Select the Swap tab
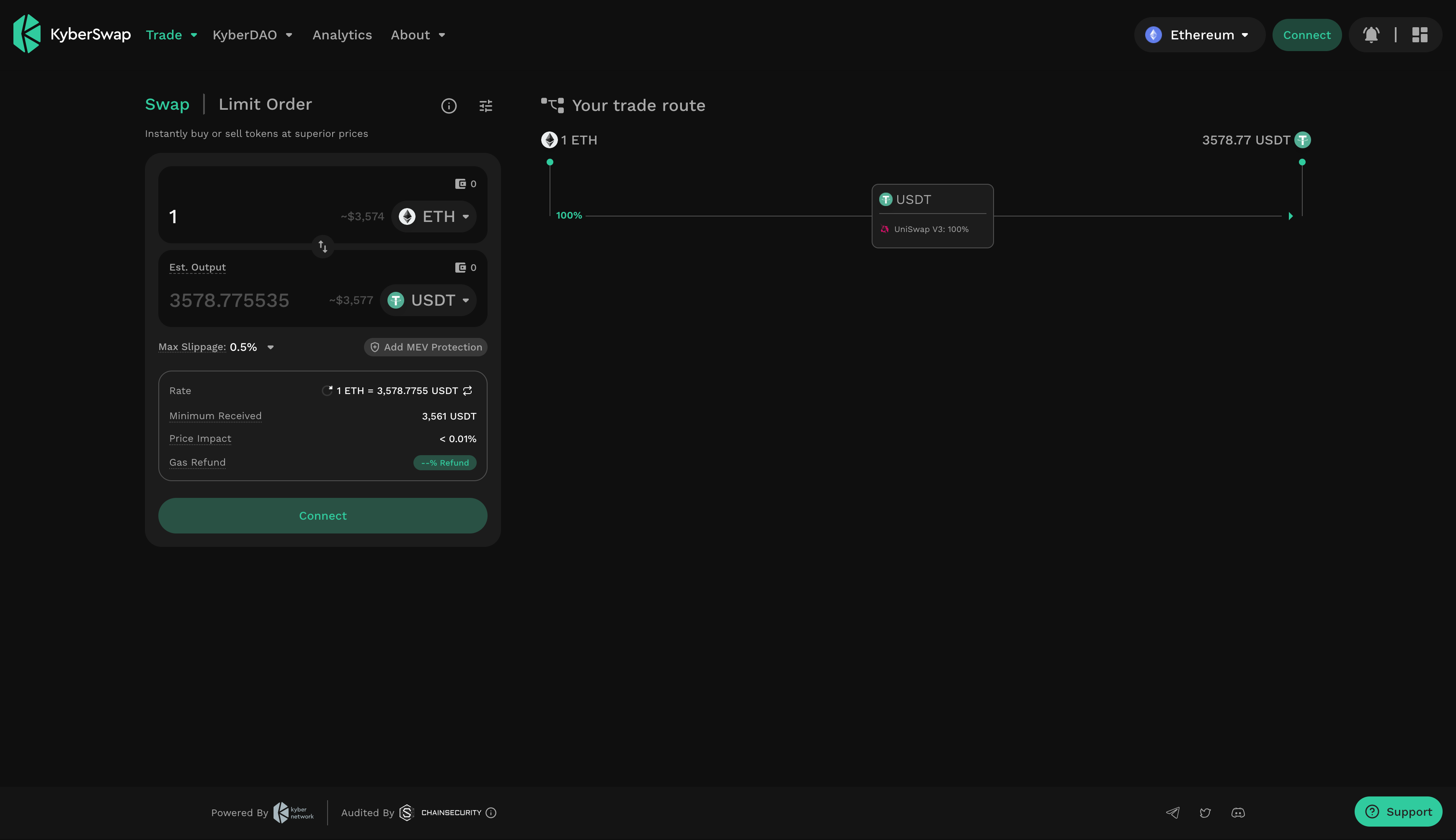The height and width of the screenshot is (840, 1456). [x=168, y=104]
